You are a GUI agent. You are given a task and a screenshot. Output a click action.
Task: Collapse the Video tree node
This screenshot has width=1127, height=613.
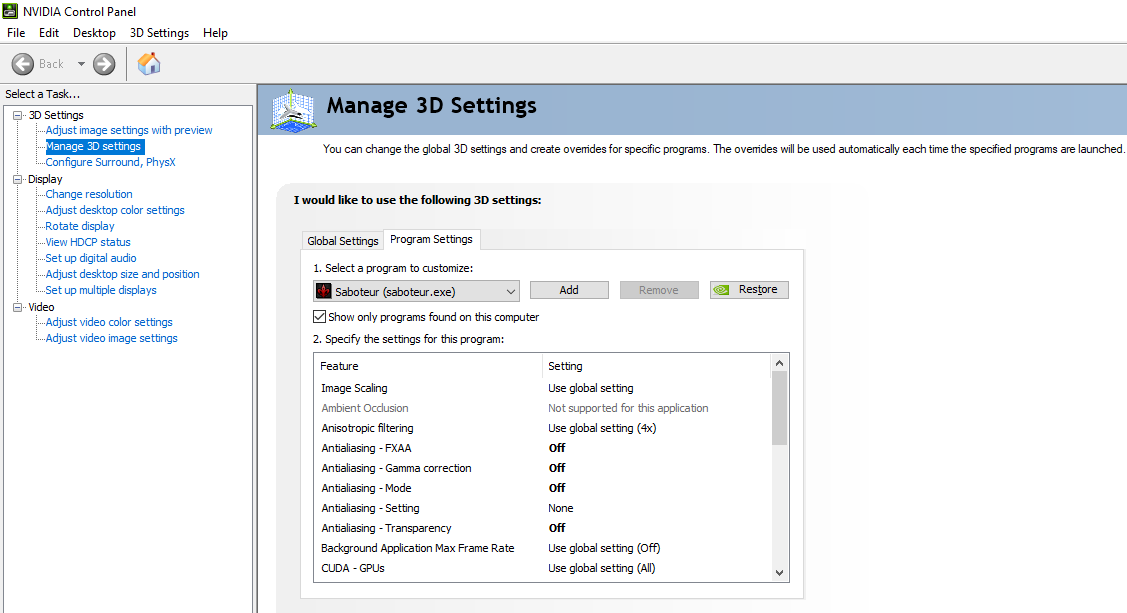point(17,307)
